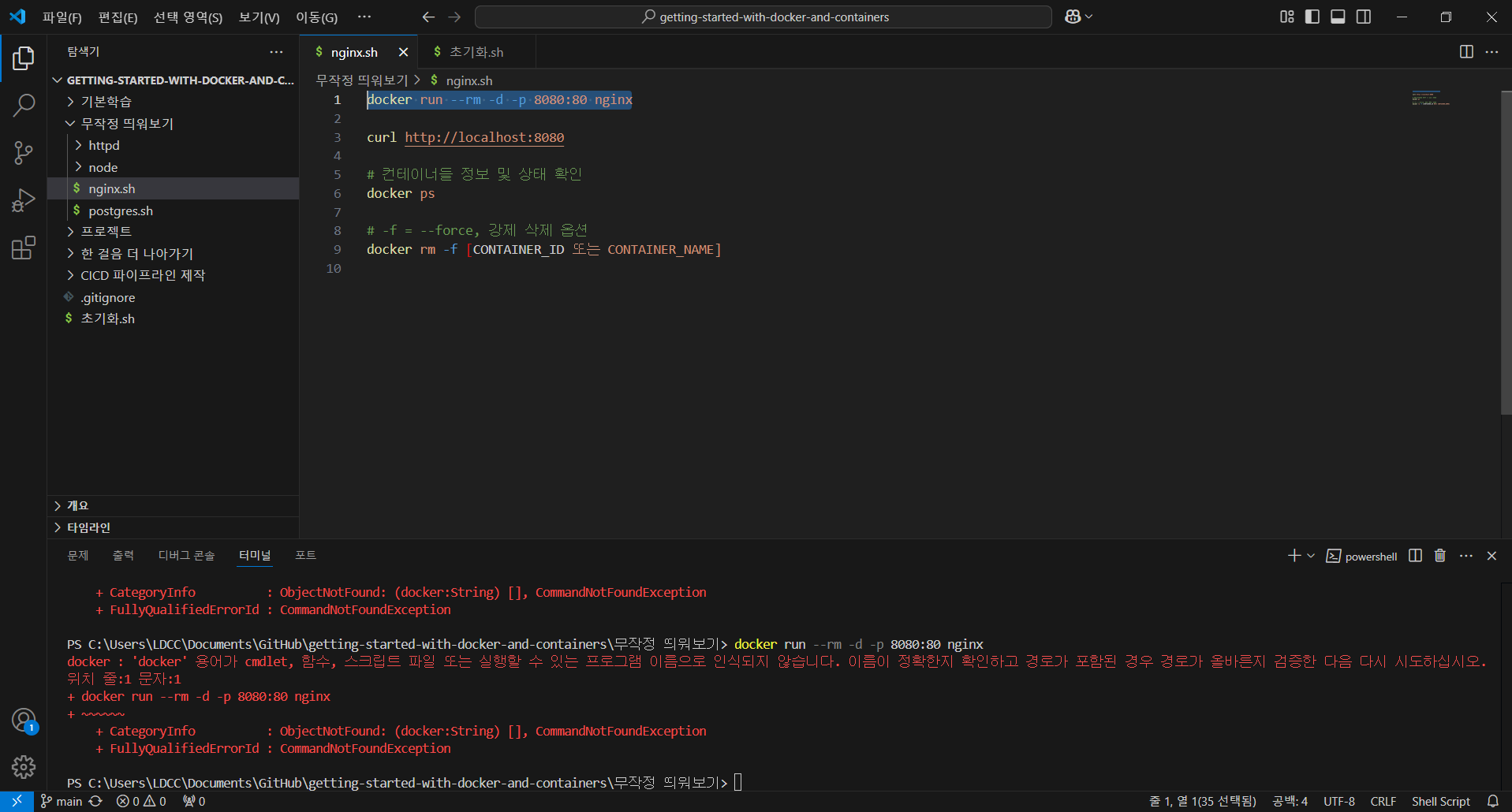Open Explorer views and more actions
This screenshot has width=1512, height=812.
click(276, 52)
